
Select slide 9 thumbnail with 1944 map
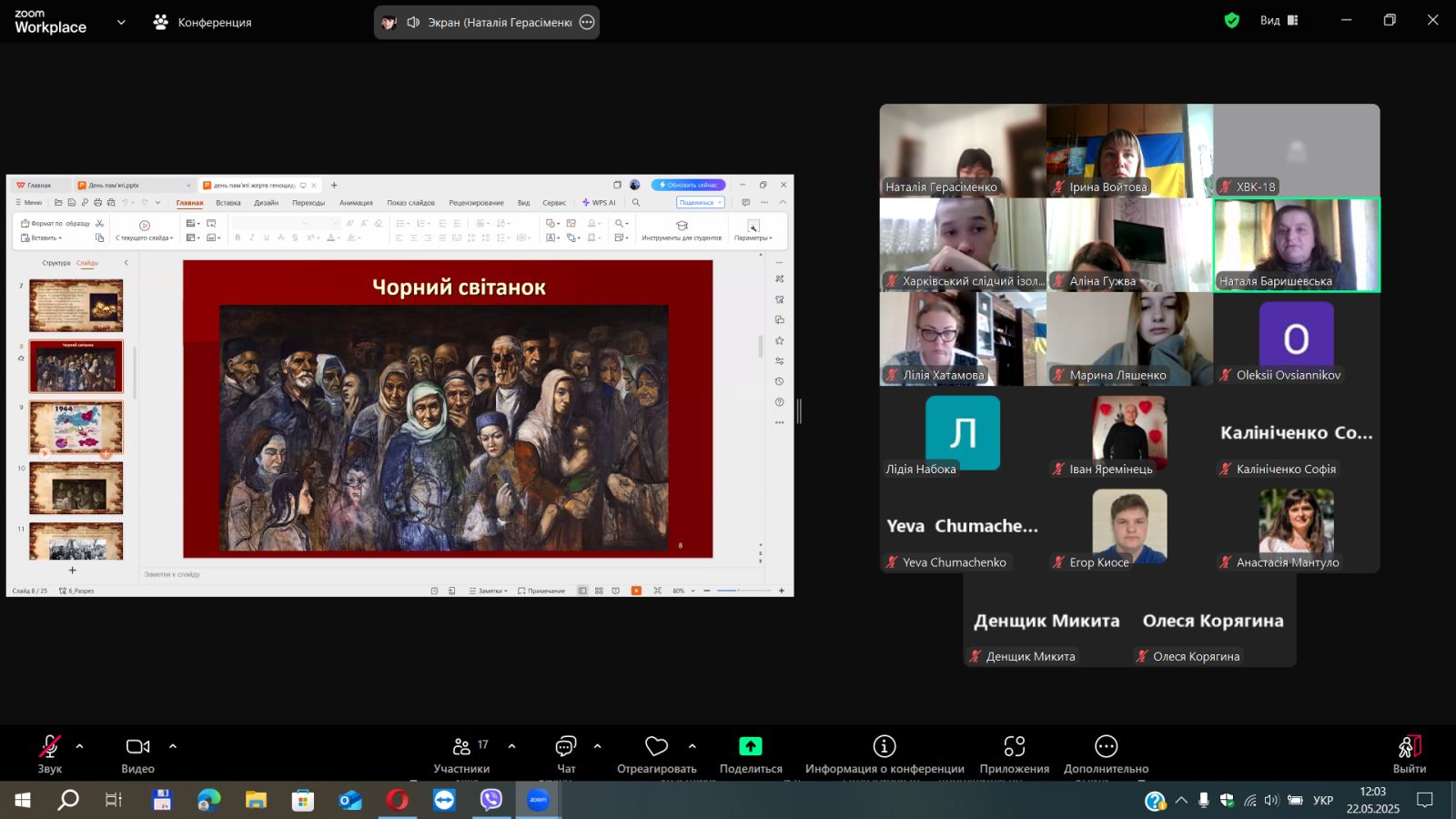pyautogui.click(x=76, y=427)
